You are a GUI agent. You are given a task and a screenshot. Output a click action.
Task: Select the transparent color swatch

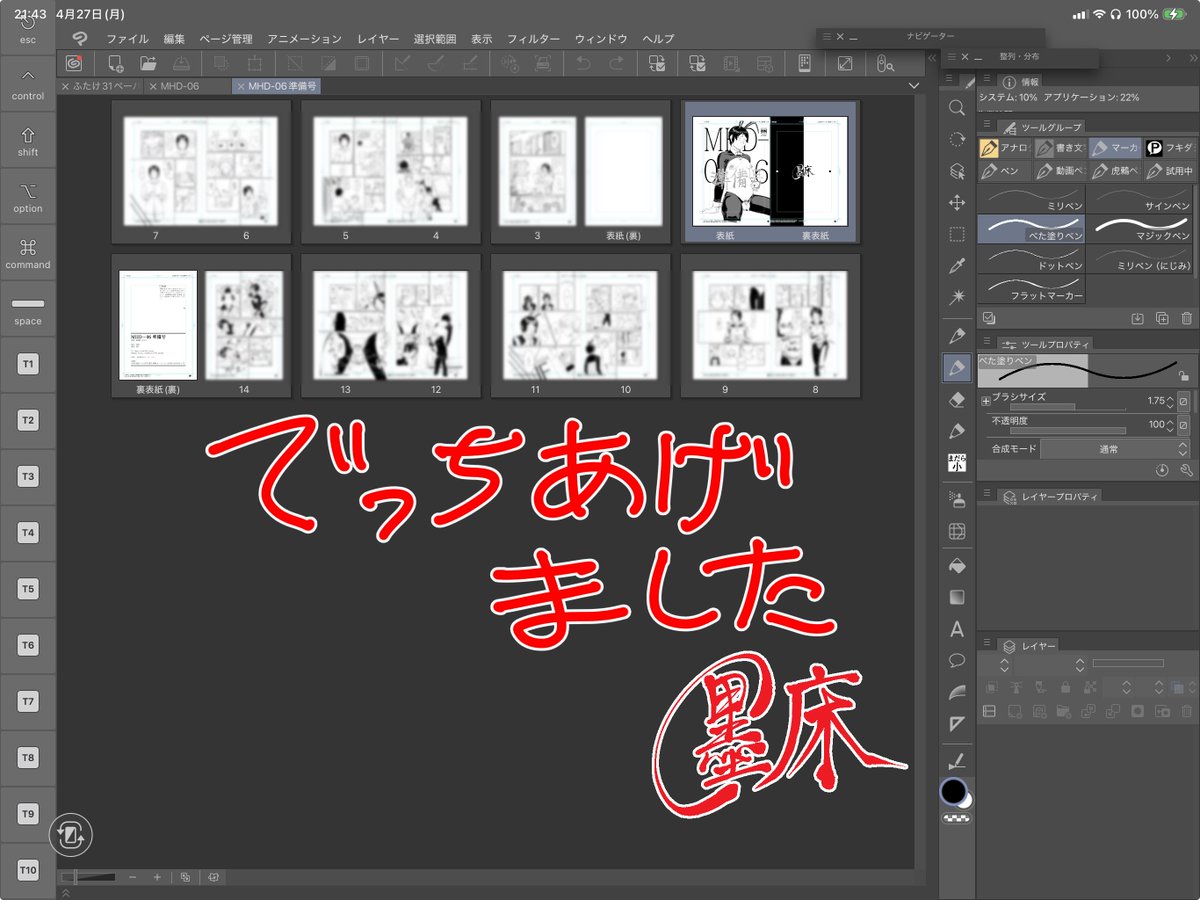click(x=958, y=819)
